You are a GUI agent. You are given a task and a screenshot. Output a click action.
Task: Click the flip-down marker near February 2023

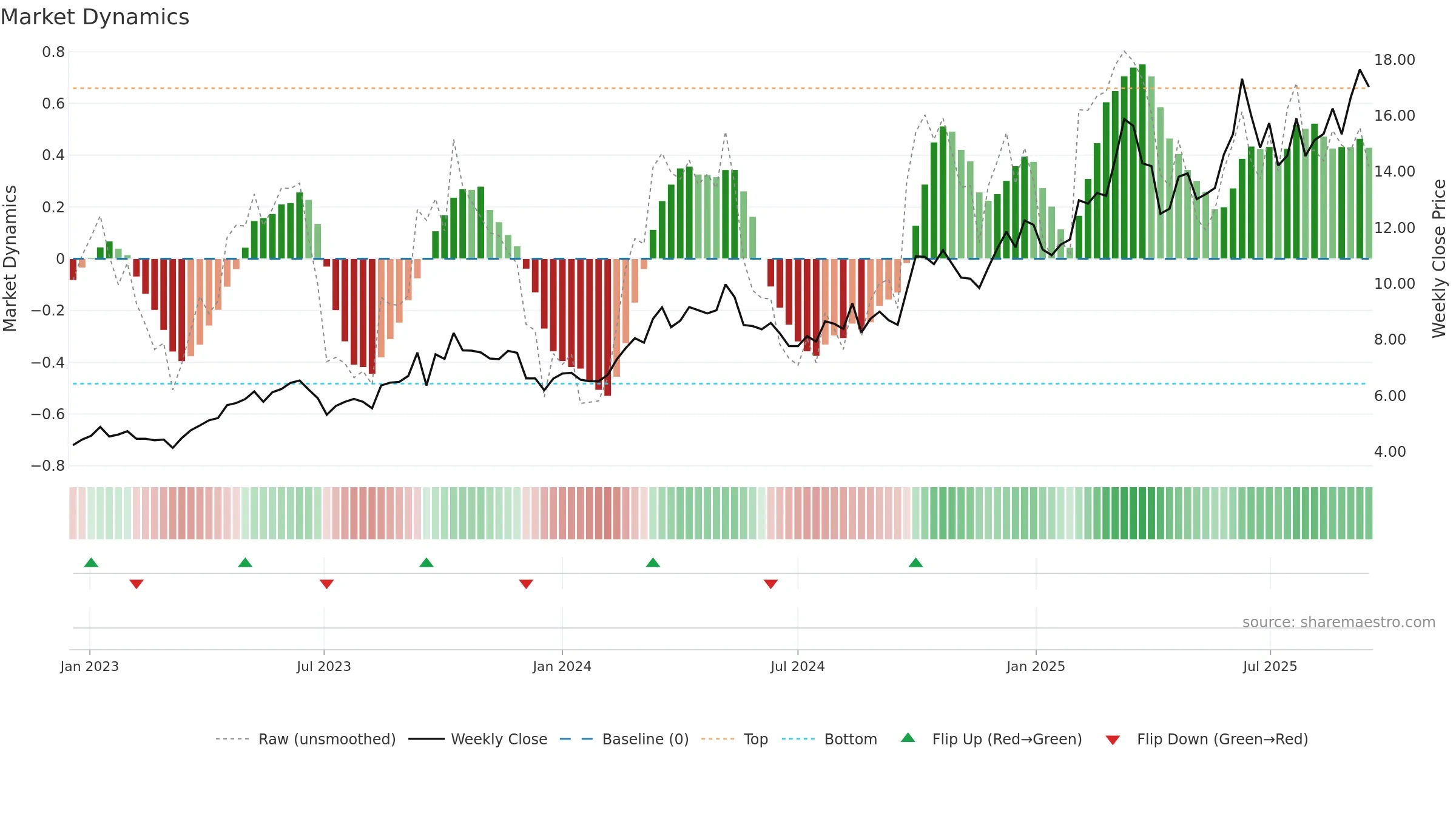(136, 584)
